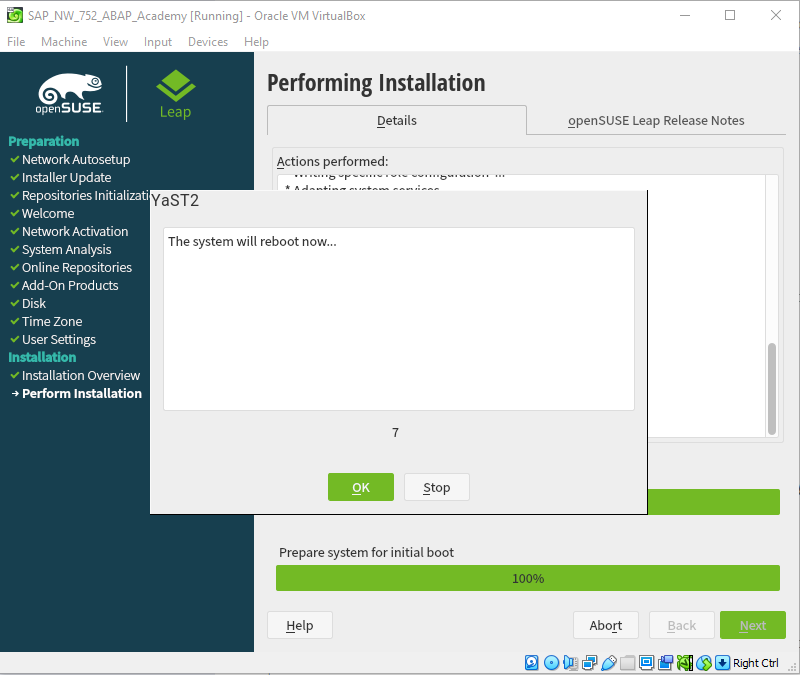
Task: Click the keyboard capture arrow icon
Action: pyautogui.click(x=722, y=663)
